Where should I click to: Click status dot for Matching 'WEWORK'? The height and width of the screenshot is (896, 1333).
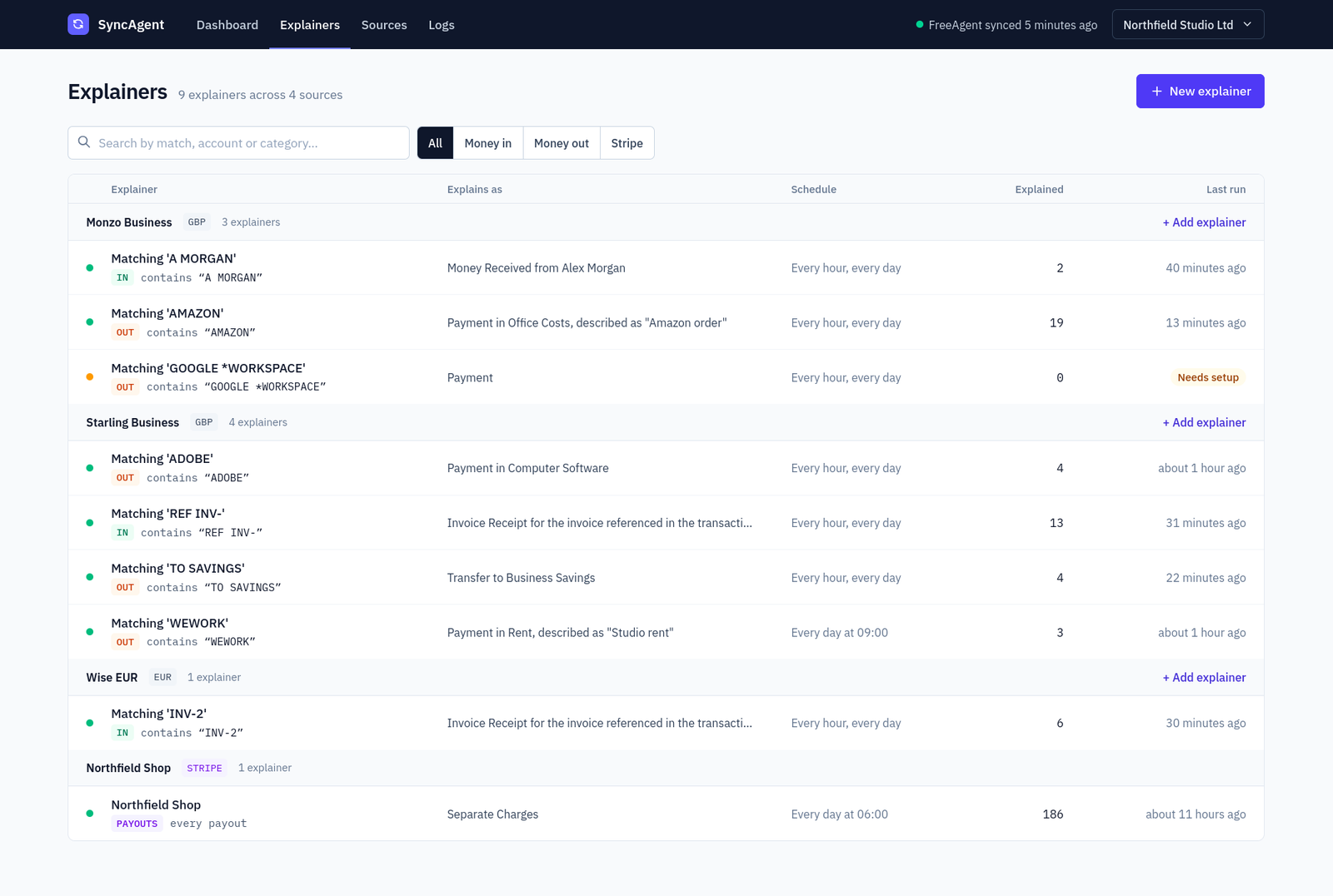click(90, 632)
